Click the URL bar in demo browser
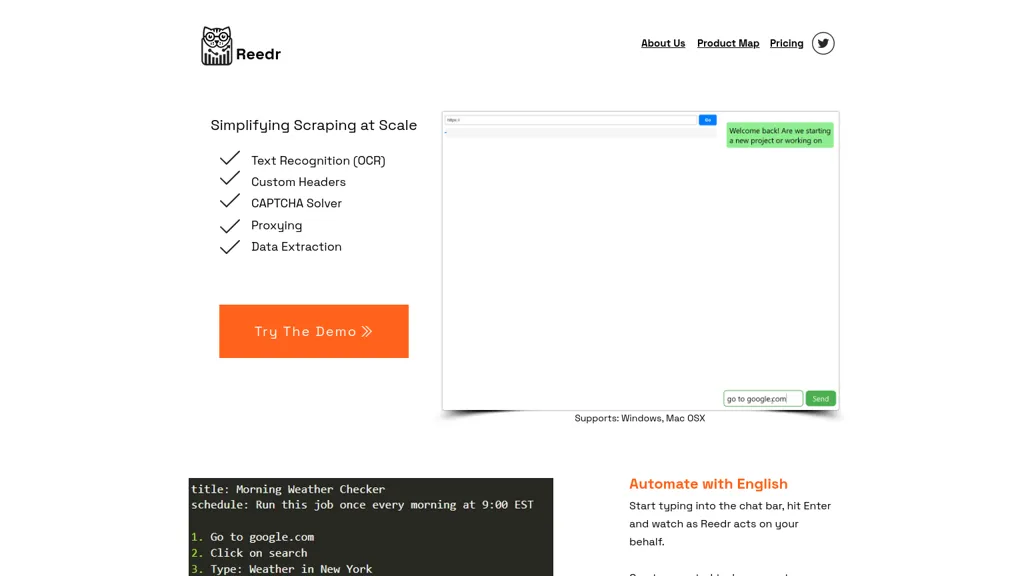Screen dimensions: 1024x576 pos(571,120)
